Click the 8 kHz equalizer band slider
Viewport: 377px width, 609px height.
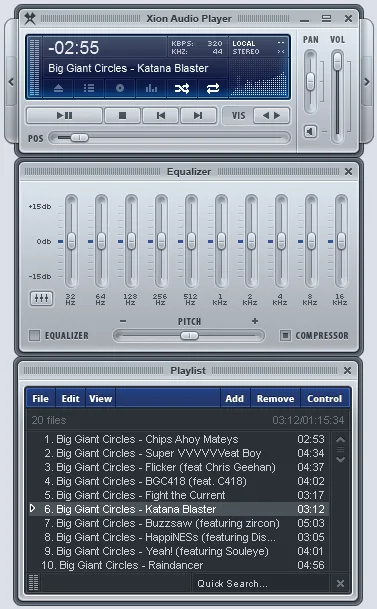(311, 241)
